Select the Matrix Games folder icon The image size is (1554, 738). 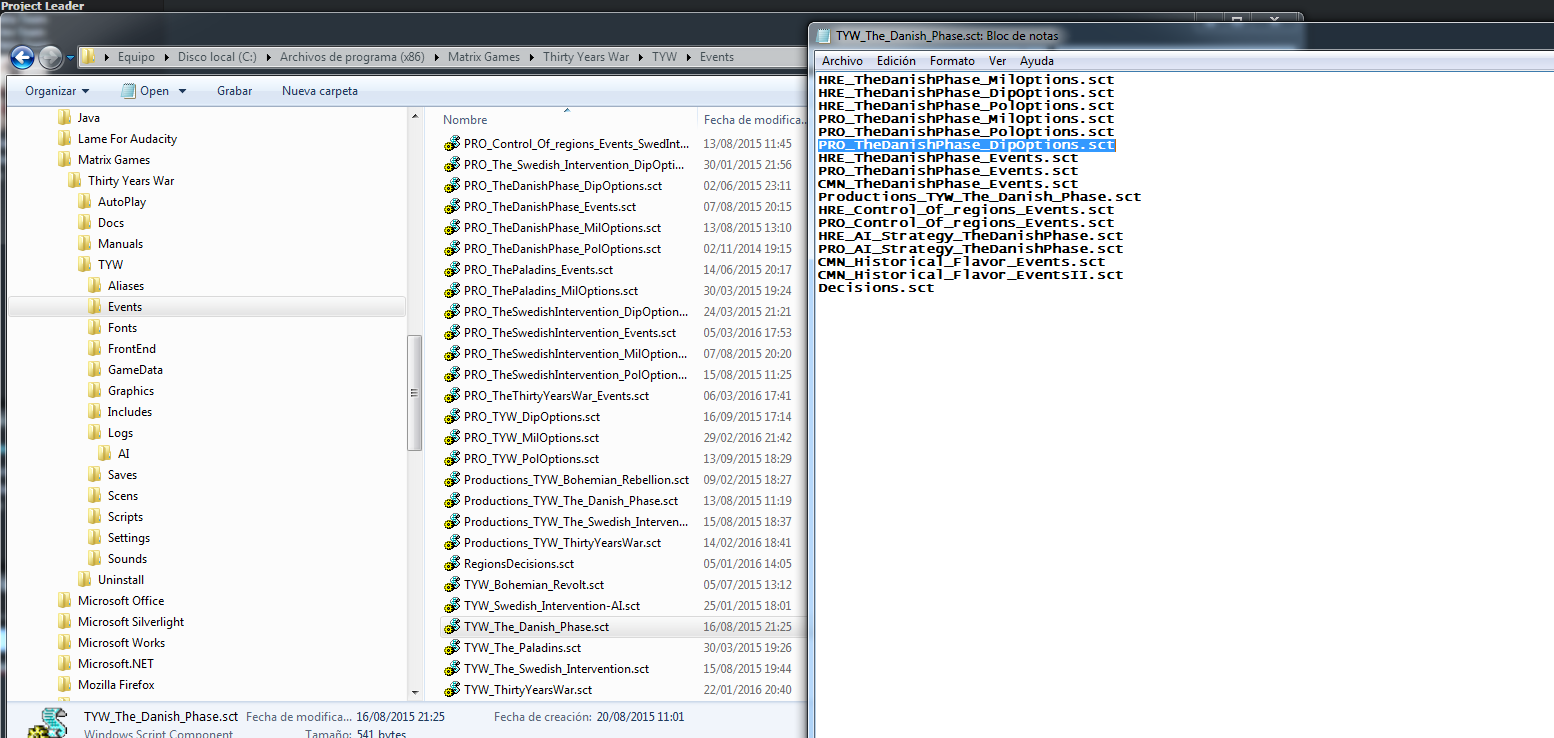65,160
